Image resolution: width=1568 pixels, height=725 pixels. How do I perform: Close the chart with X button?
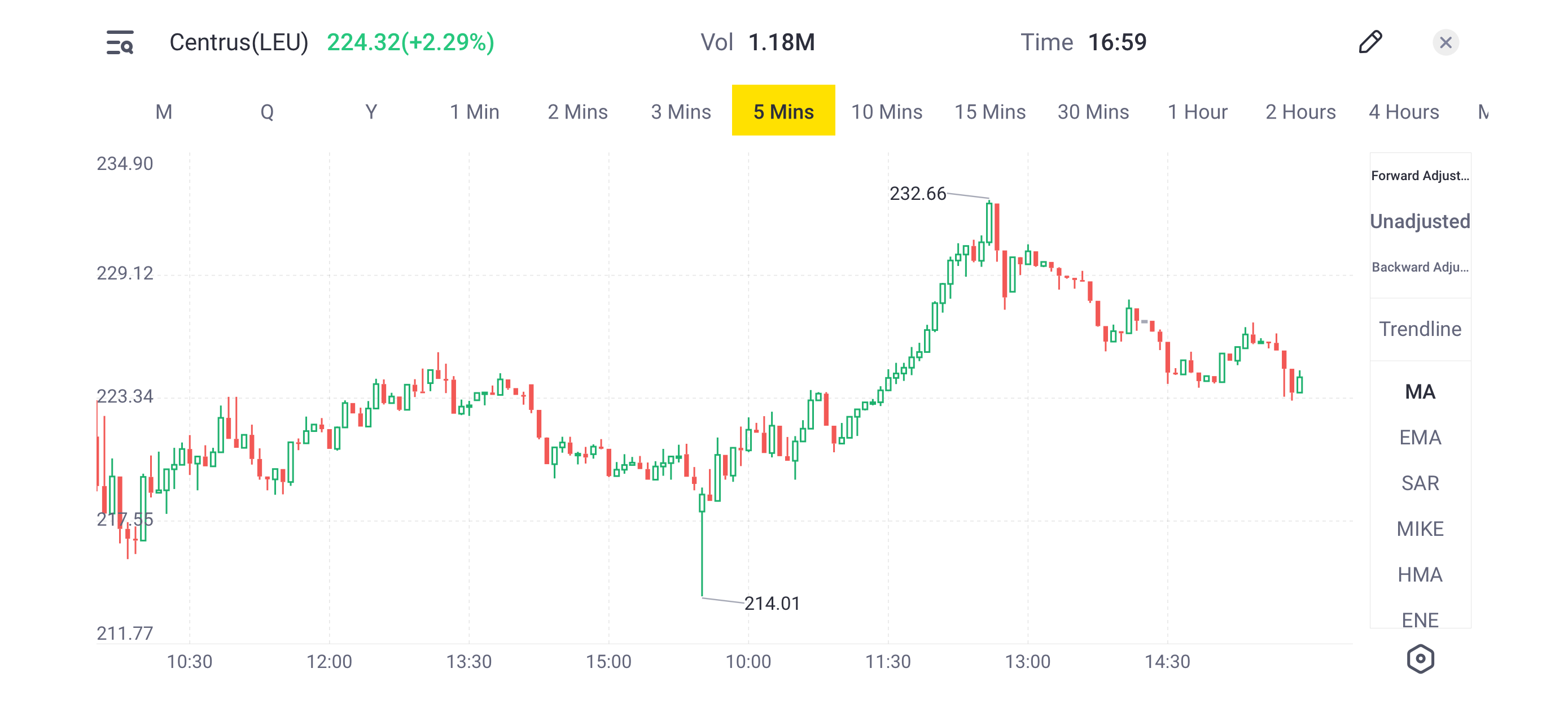1446,42
